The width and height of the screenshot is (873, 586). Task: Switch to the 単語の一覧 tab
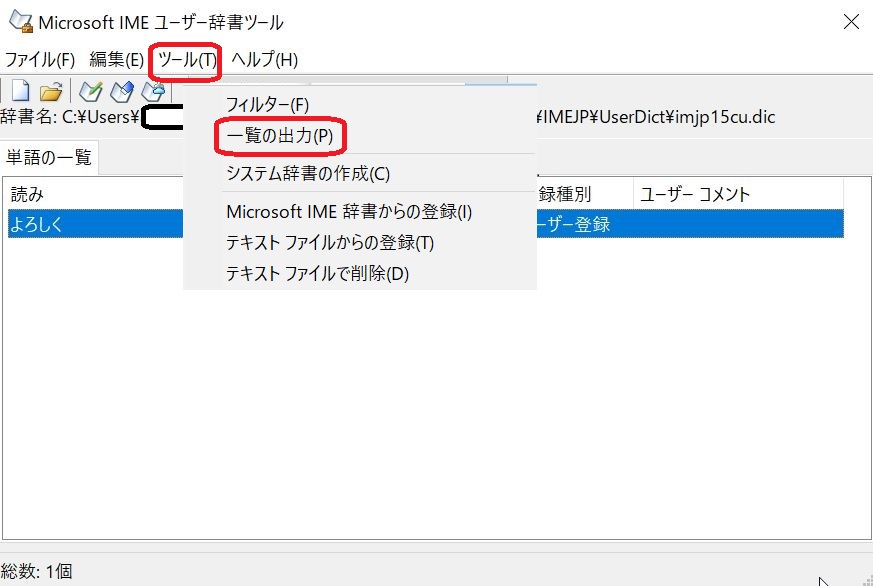point(49,157)
